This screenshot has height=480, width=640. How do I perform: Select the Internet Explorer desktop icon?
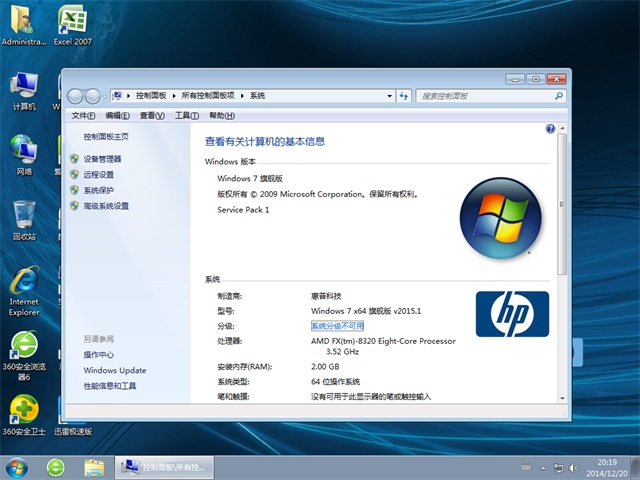coord(24,290)
